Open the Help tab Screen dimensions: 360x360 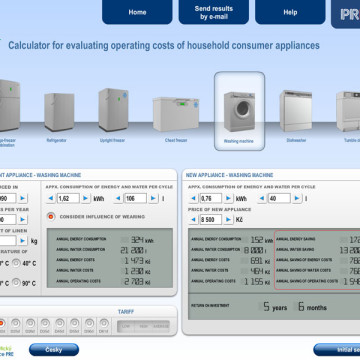[x=290, y=12]
